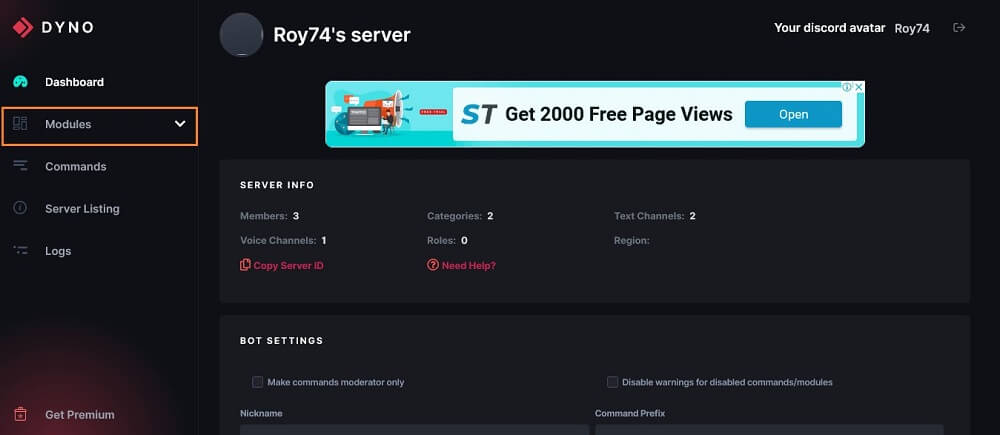Enable Make commands moderator only

(x=258, y=382)
